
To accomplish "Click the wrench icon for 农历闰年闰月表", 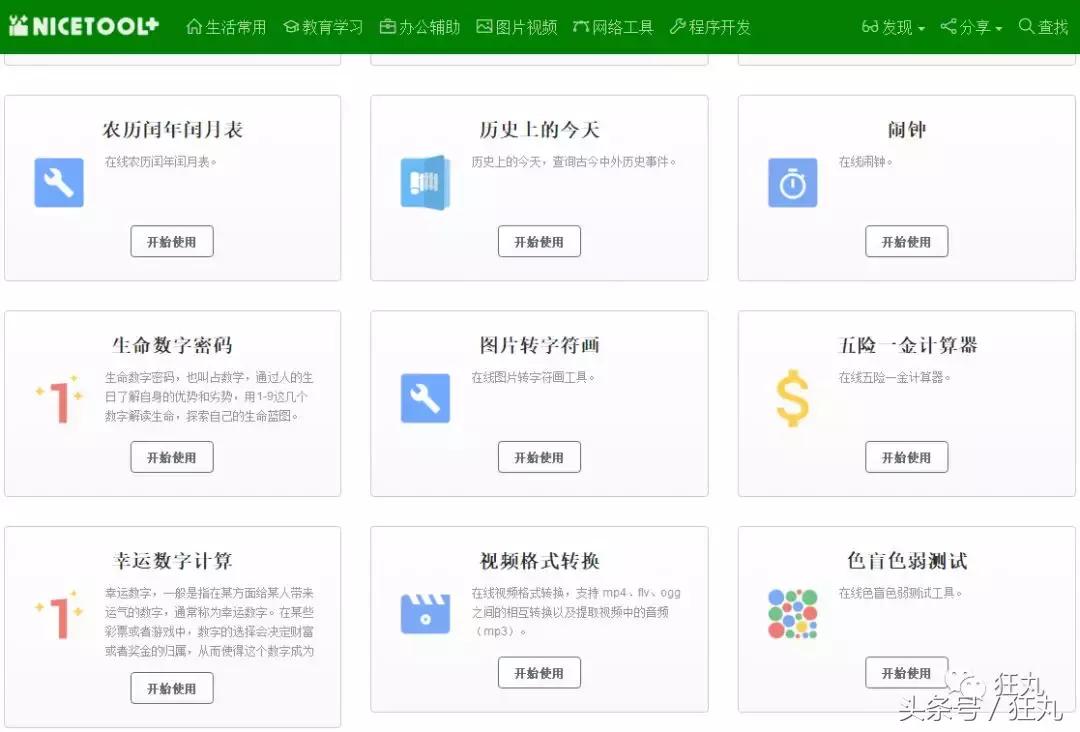I will click(59, 183).
